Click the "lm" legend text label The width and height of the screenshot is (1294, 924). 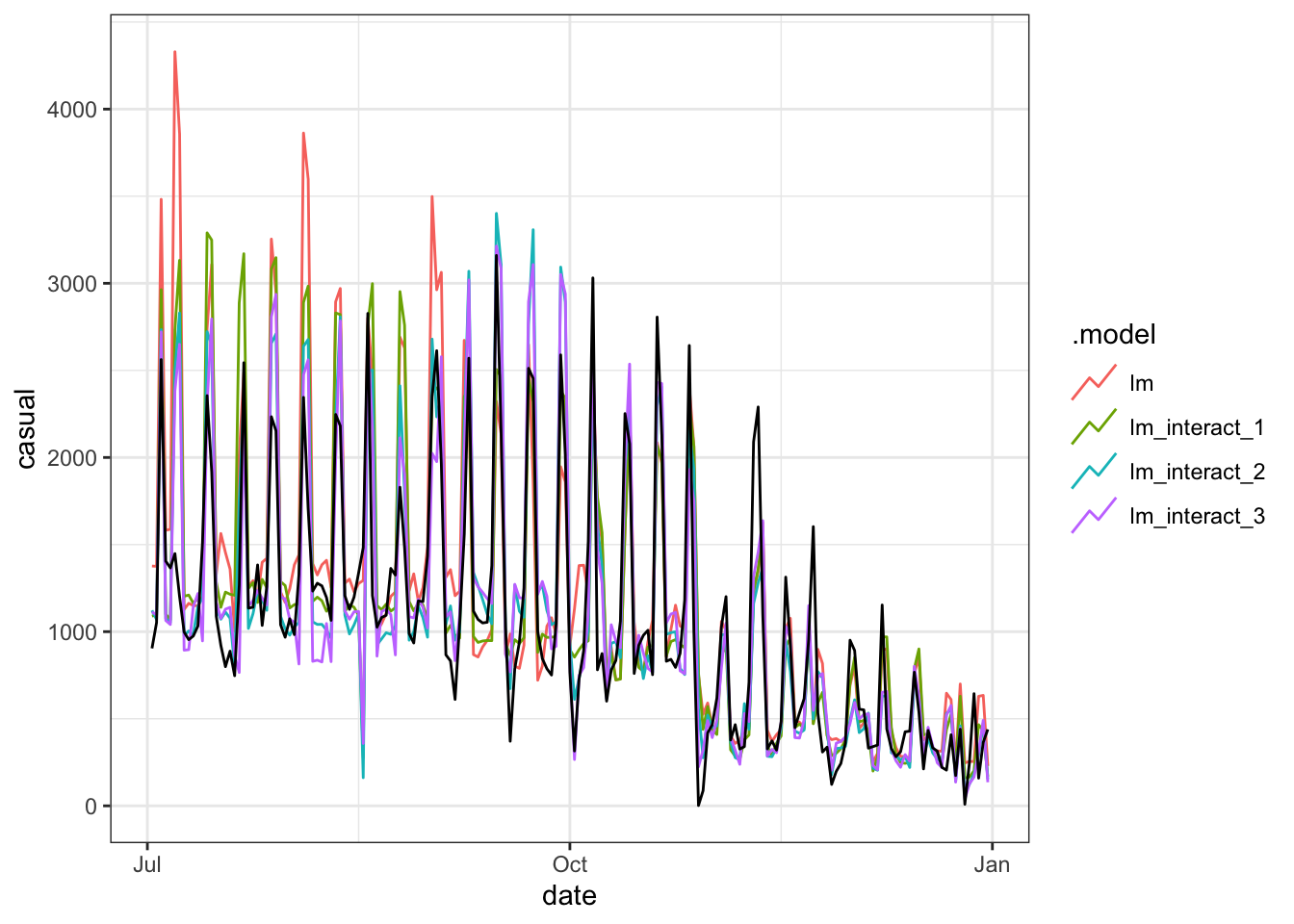tap(1141, 383)
